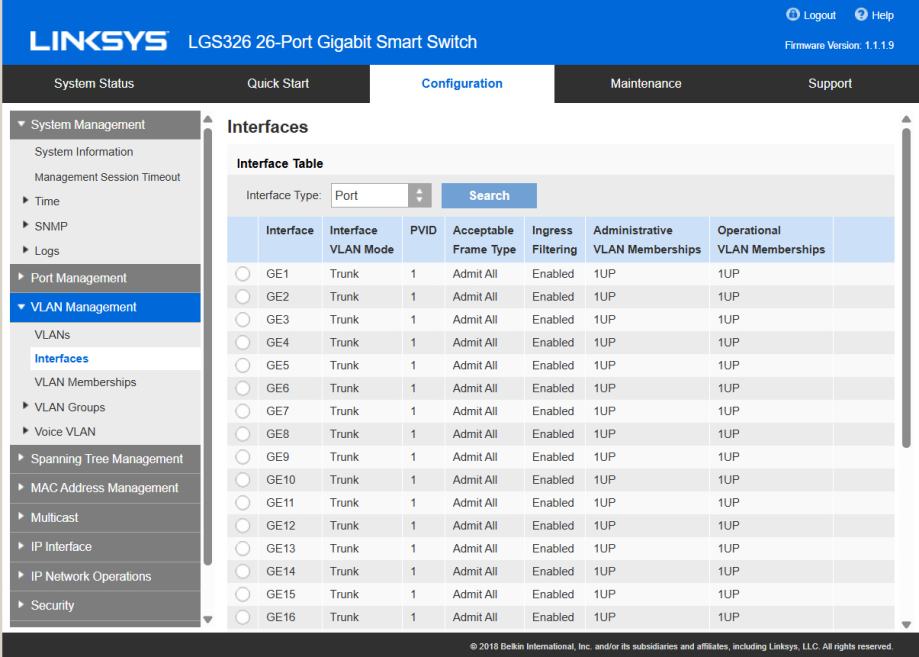
Task: Click the main content scrollbar thumb
Action: point(906,288)
